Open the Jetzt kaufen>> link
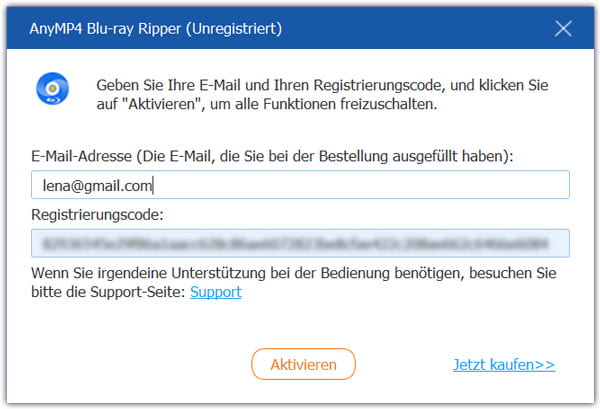 504,365
